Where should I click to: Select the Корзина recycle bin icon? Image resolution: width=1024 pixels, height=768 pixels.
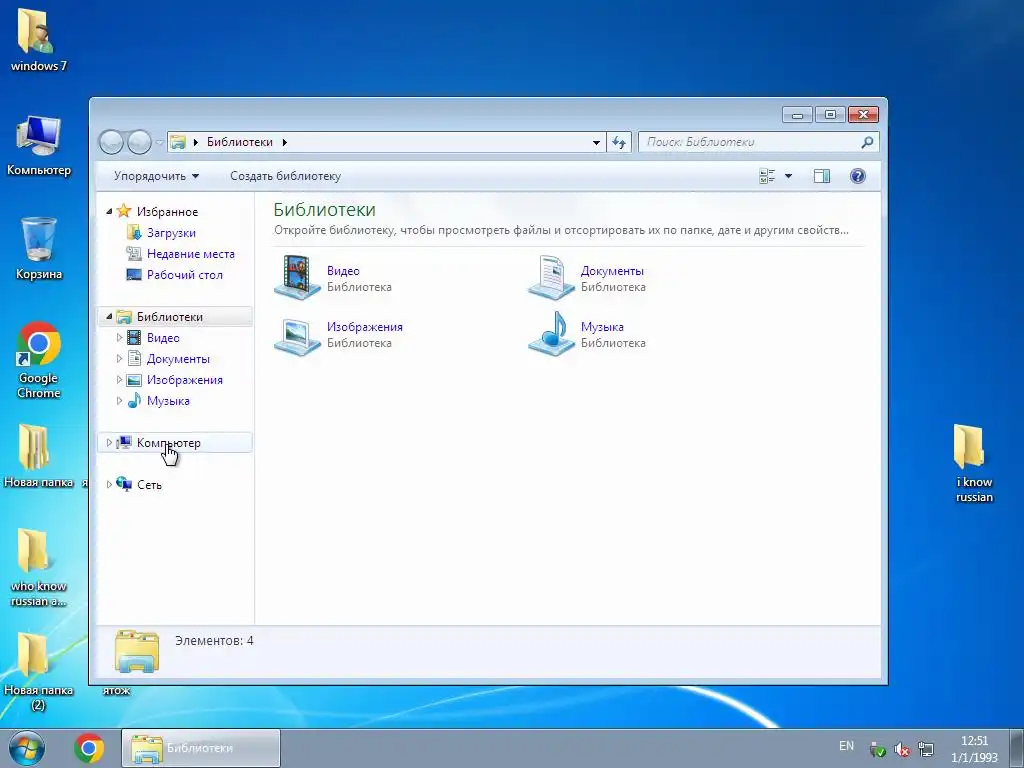coord(39,248)
